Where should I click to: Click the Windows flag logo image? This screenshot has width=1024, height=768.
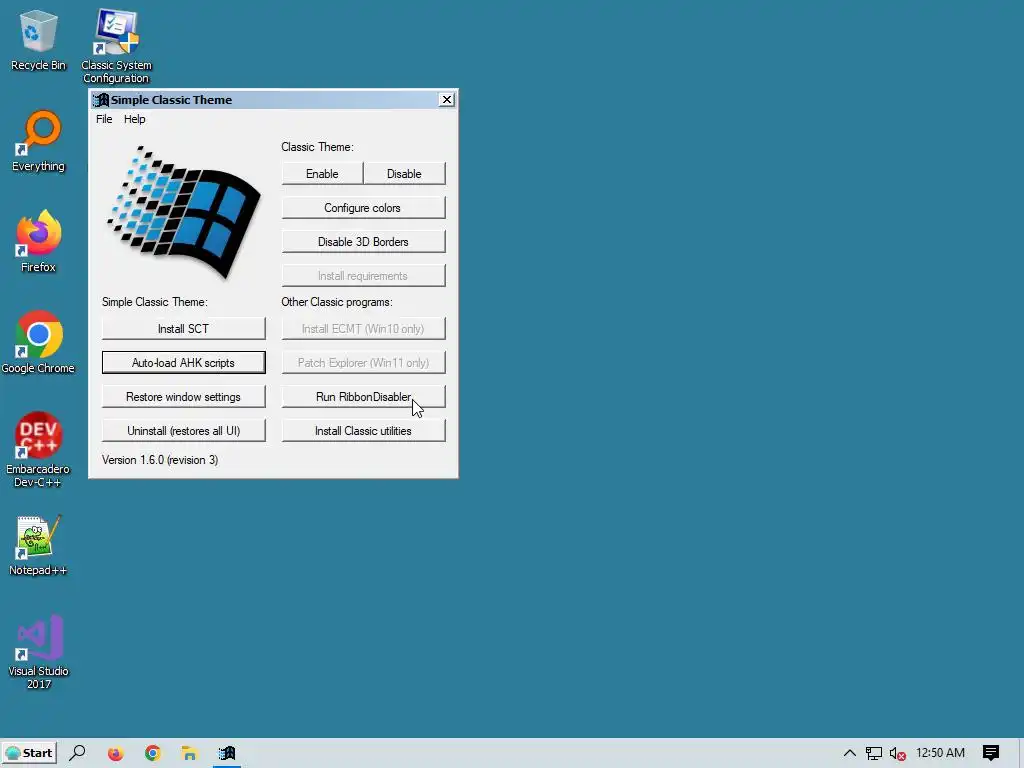point(184,213)
